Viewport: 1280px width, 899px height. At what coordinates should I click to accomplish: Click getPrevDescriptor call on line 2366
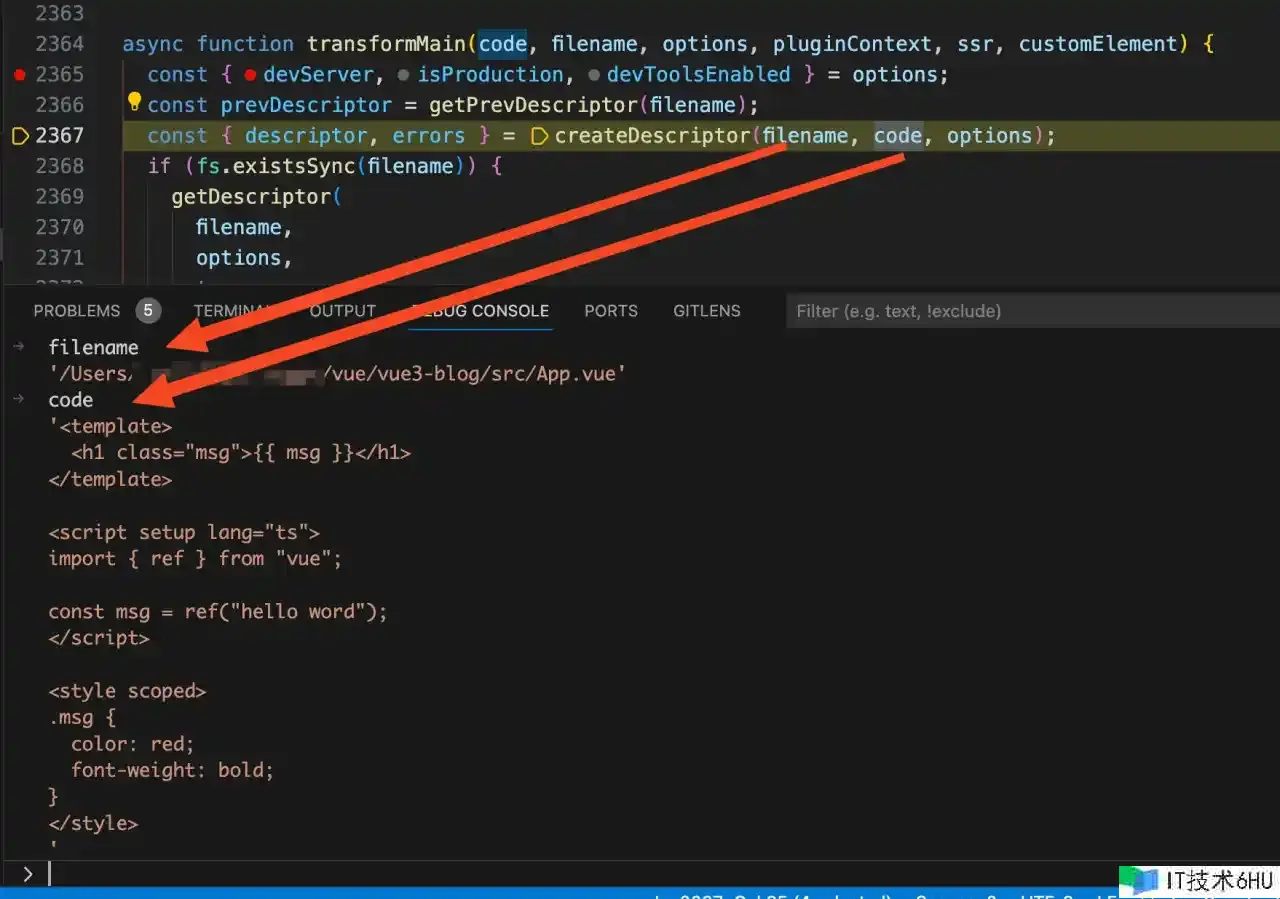[531, 105]
